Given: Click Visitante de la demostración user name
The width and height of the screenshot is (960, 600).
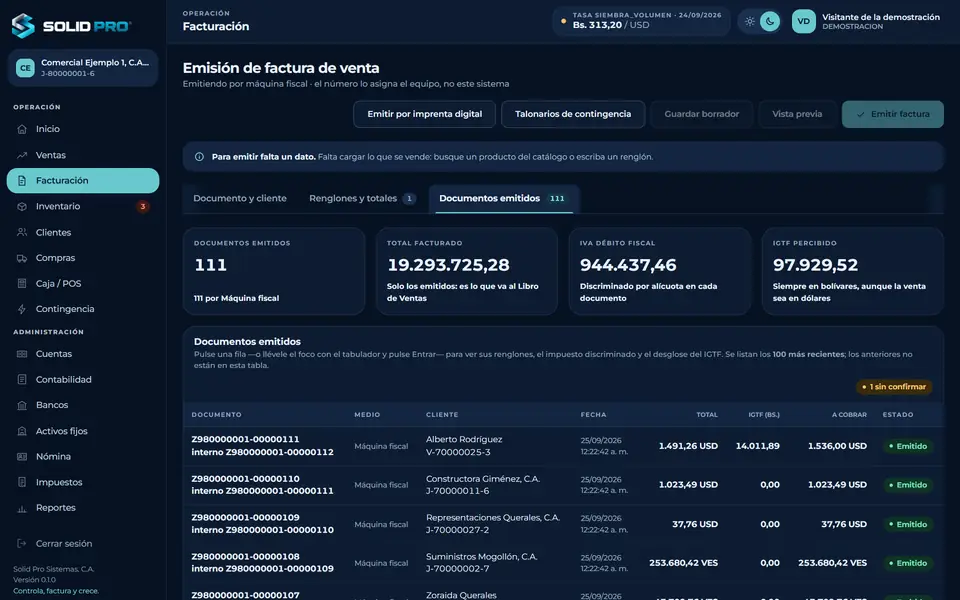Looking at the screenshot, I should coord(880,17).
